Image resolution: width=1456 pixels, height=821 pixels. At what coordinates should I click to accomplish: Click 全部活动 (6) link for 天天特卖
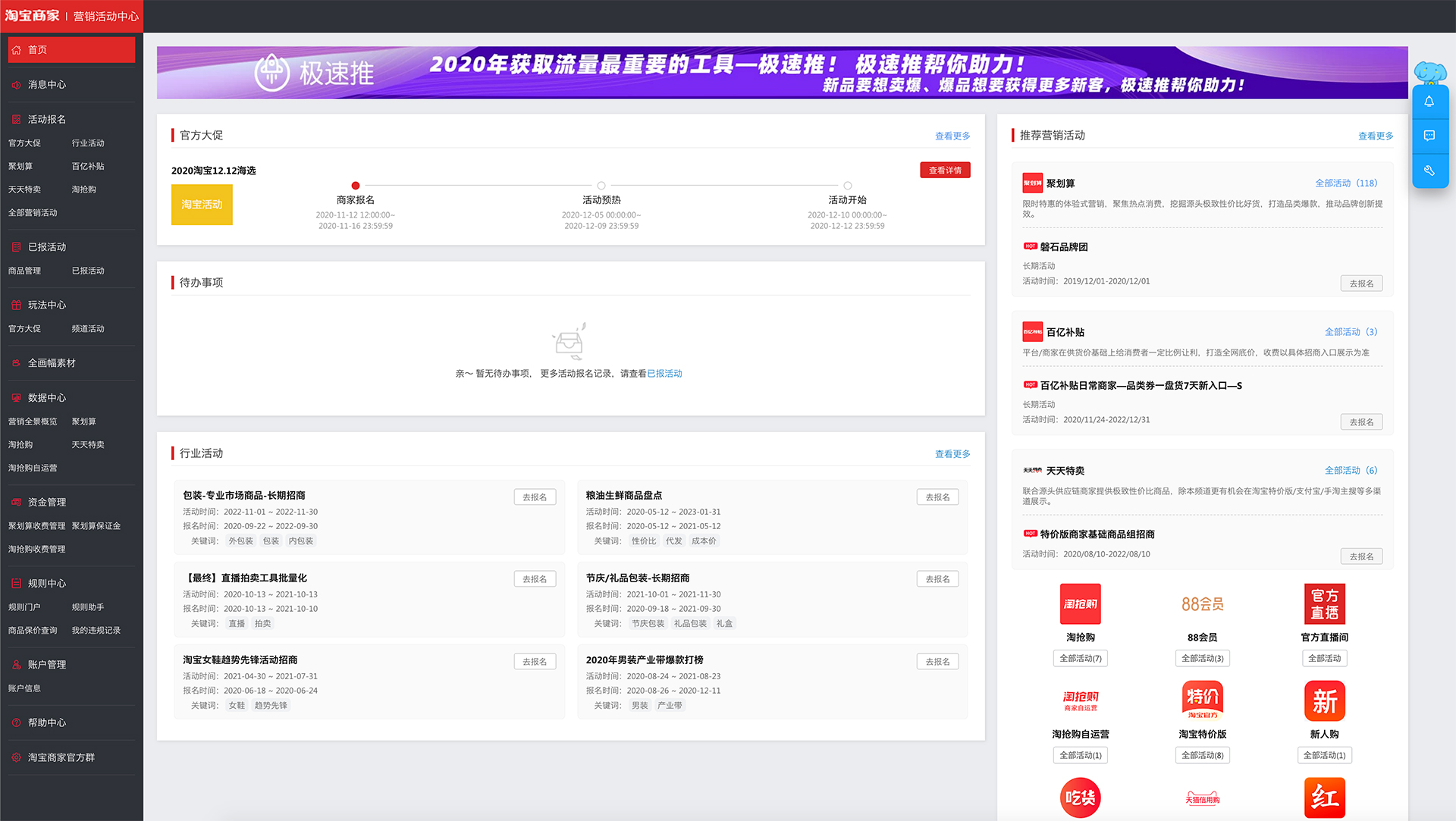point(1351,471)
